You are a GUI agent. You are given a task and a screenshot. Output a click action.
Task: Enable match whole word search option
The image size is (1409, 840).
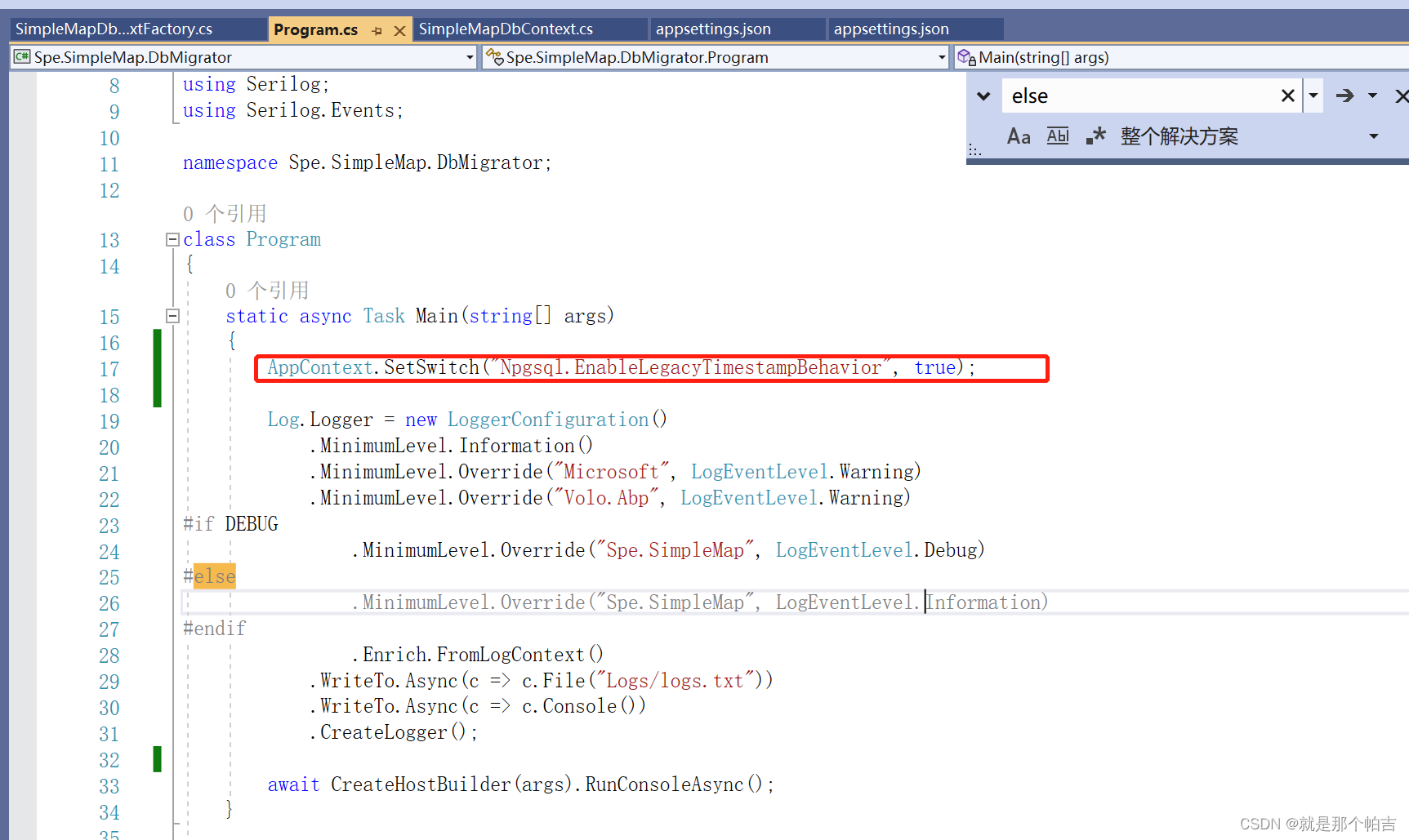pyautogui.click(x=1057, y=136)
